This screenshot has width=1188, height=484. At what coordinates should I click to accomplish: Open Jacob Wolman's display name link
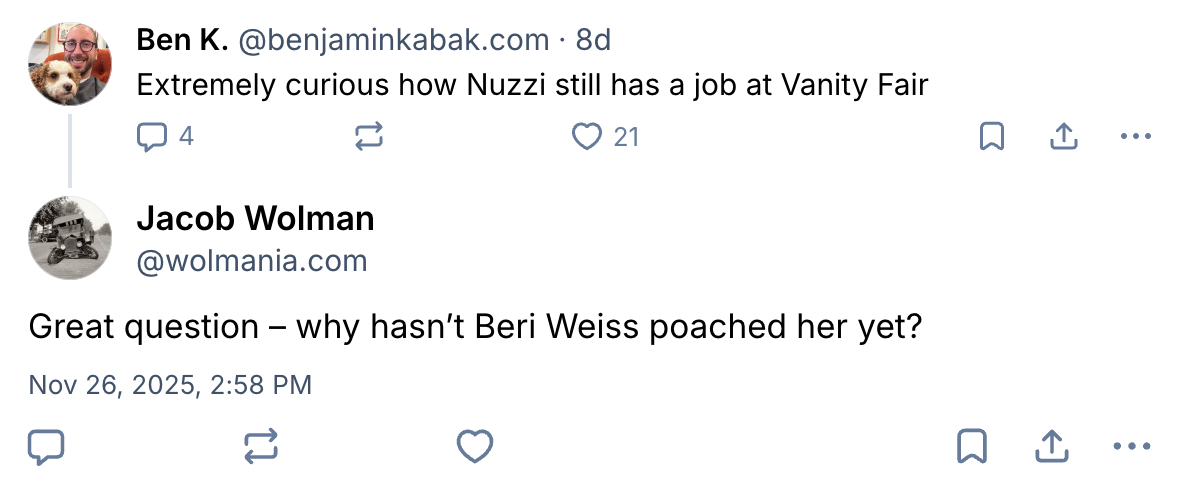pyautogui.click(x=255, y=218)
